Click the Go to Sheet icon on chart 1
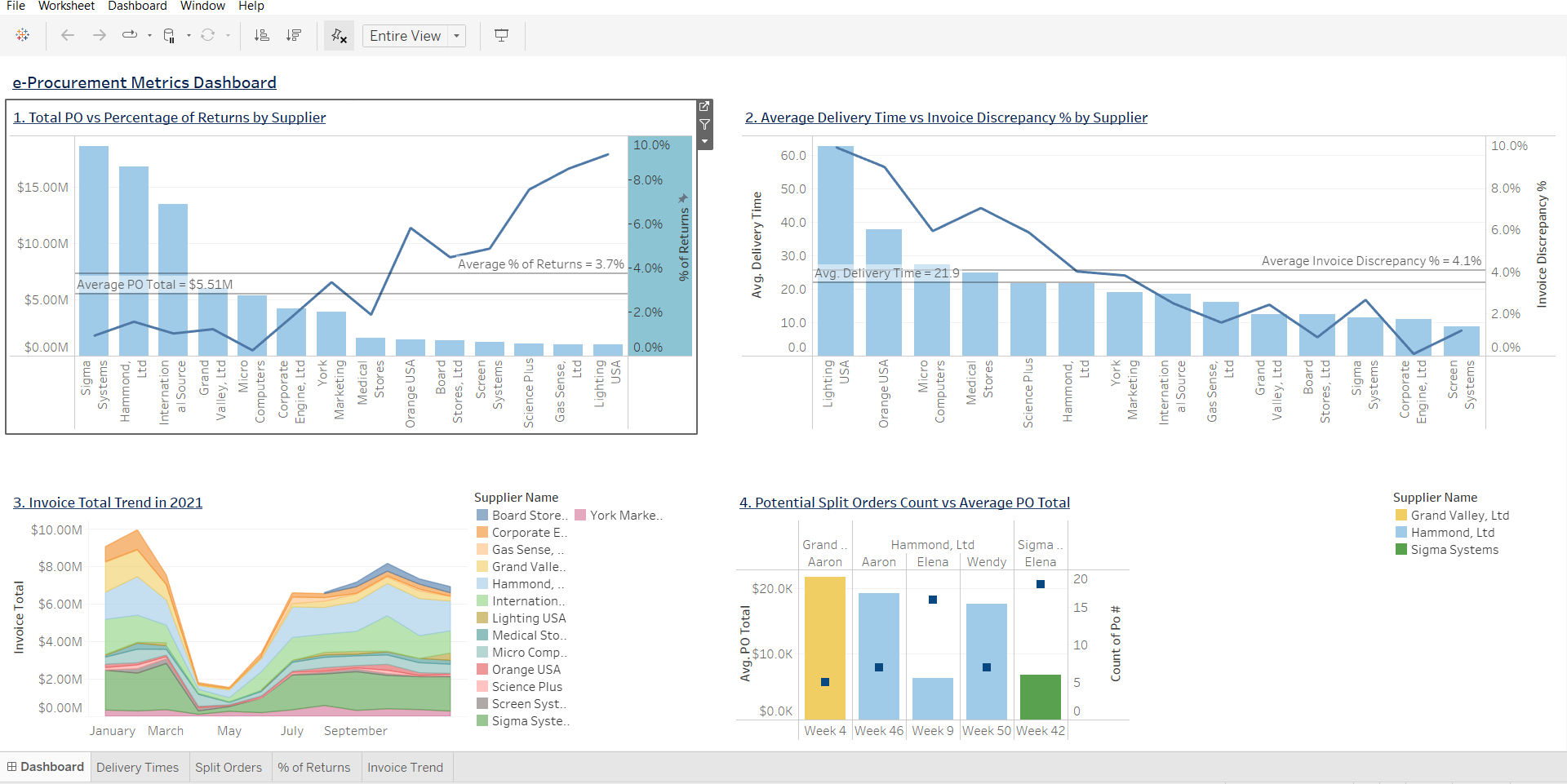 (x=704, y=107)
